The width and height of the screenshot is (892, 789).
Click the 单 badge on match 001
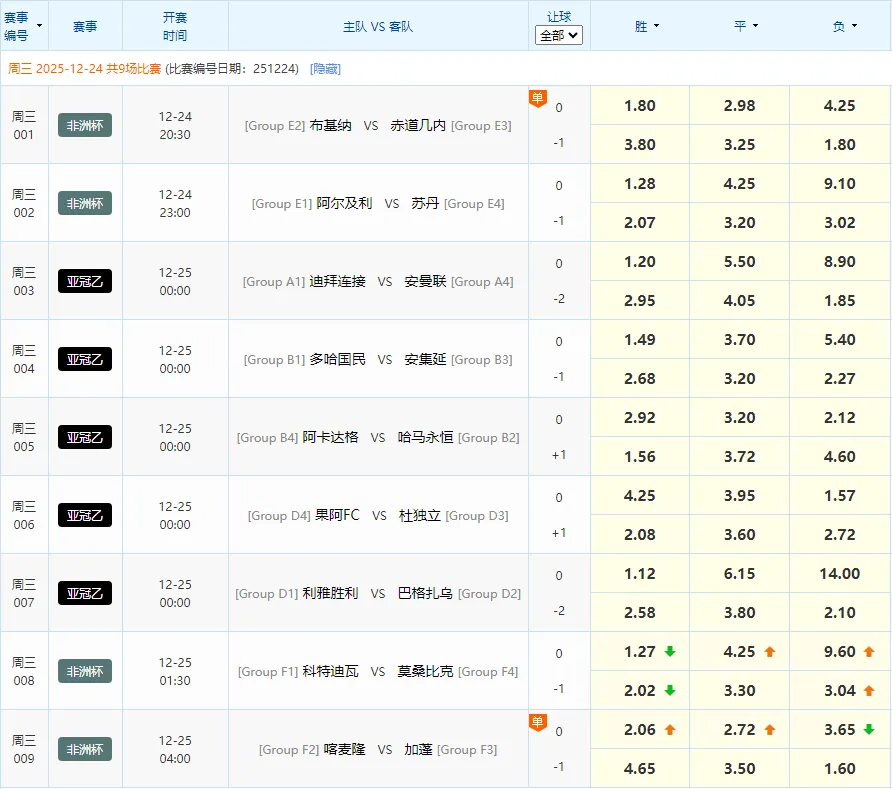click(x=538, y=98)
